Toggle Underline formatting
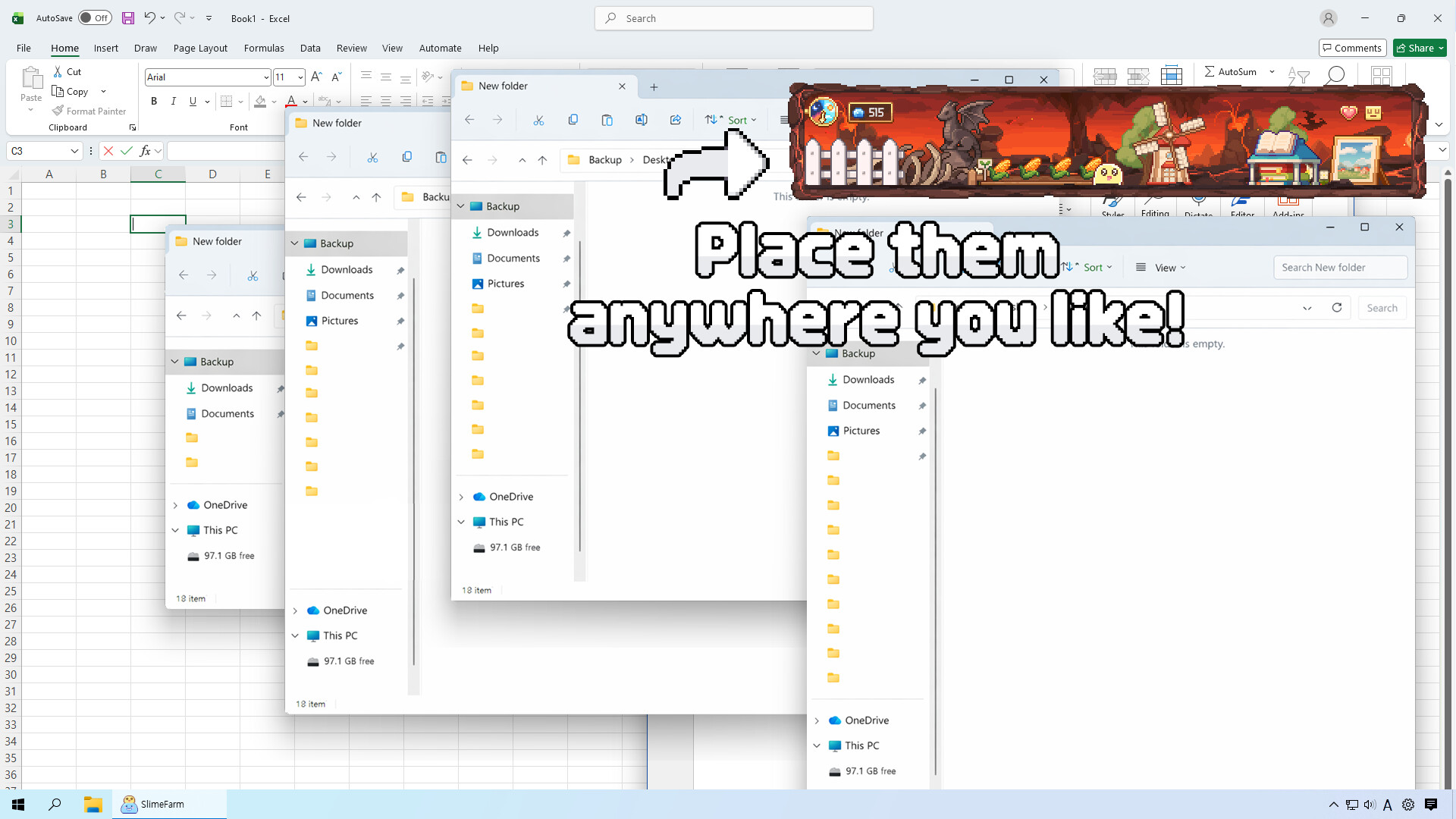Viewport: 1456px width, 819px height. (193, 101)
